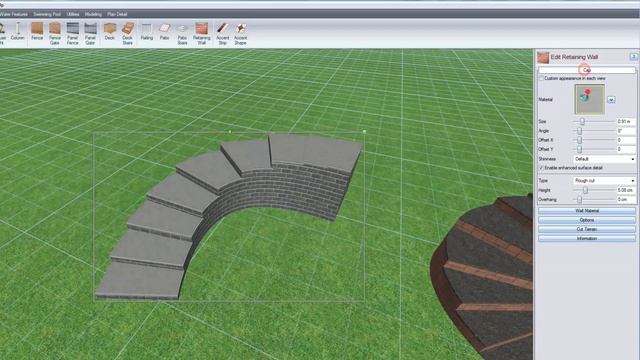Select the Fence Gate tool
The width and height of the screenshot is (640, 360).
coord(55,33)
